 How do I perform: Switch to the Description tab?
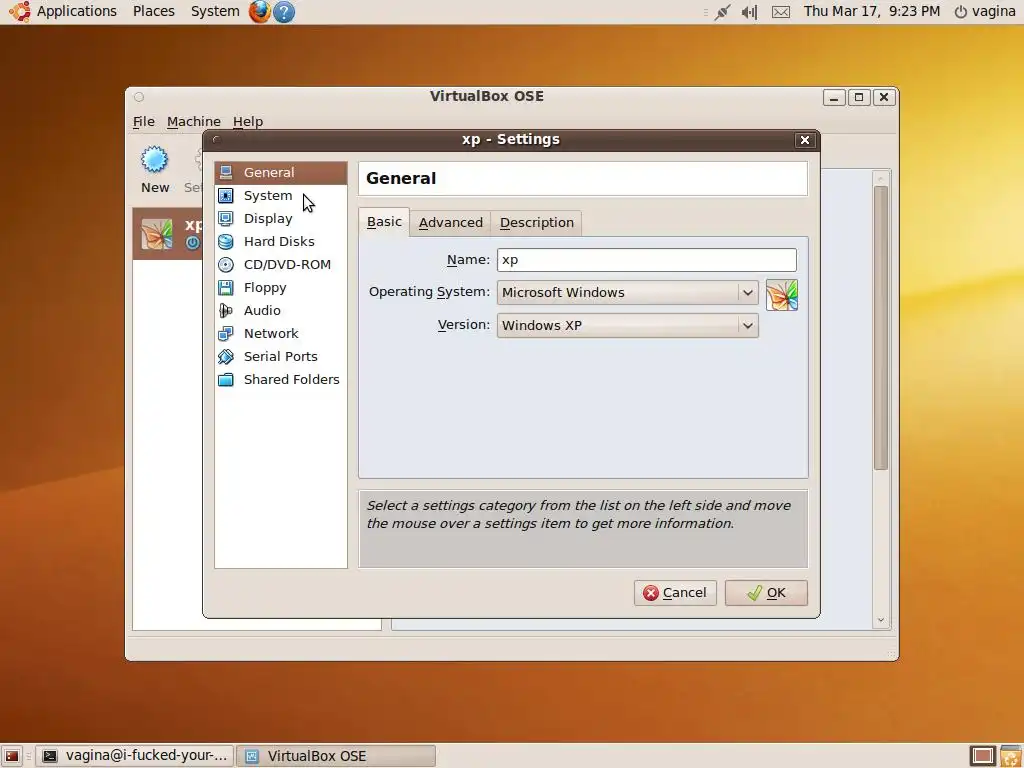(537, 223)
